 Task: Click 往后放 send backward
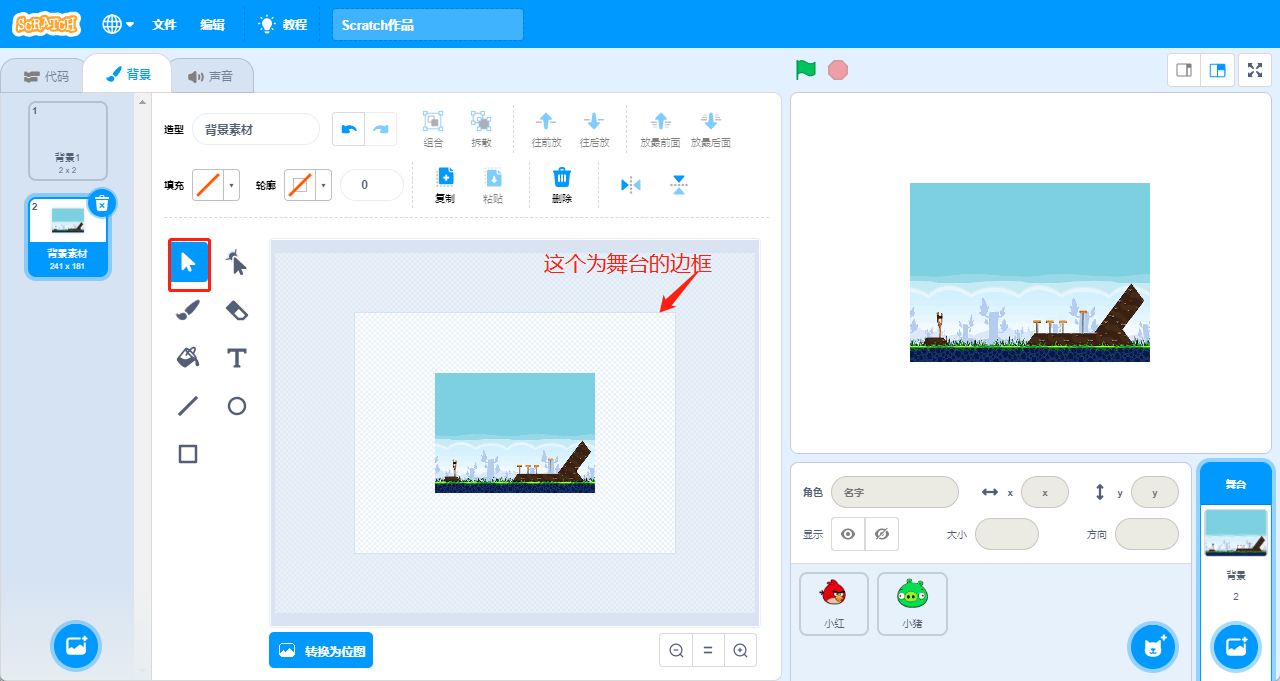tap(594, 129)
